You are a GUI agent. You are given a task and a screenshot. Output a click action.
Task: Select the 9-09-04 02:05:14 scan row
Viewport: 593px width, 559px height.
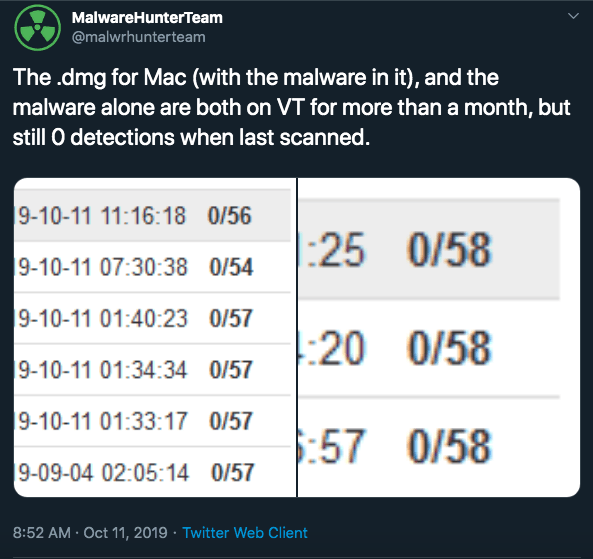coord(152,472)
